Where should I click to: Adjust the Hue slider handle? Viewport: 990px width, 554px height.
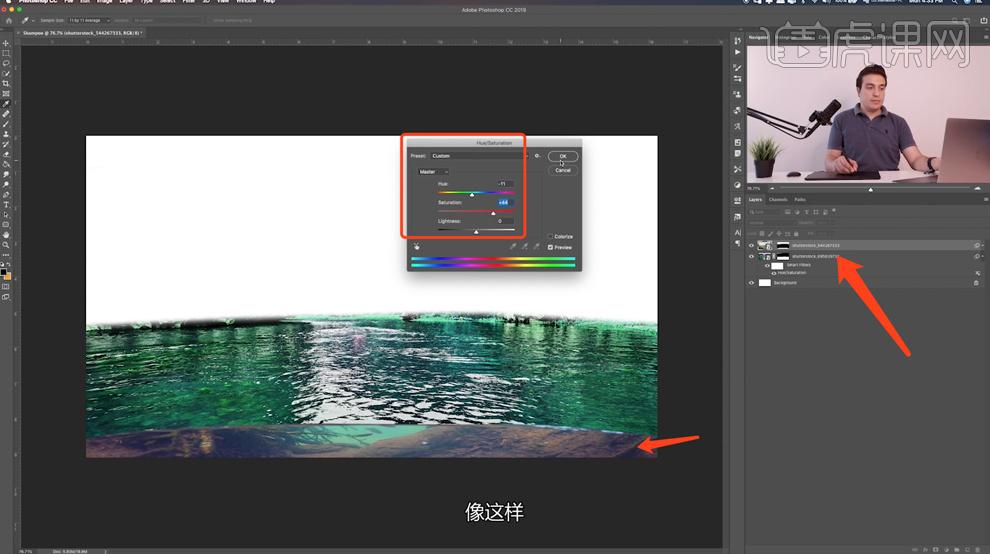click(472, 195)
